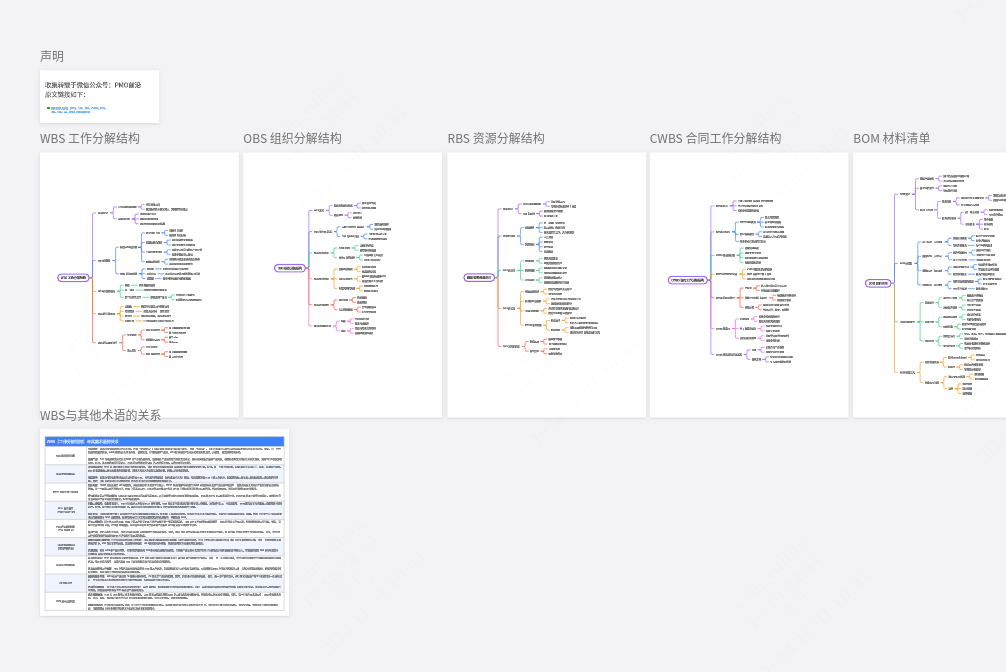Click the BOM 材料清单 frame title
1006x672 pixels.
point(891,139)
